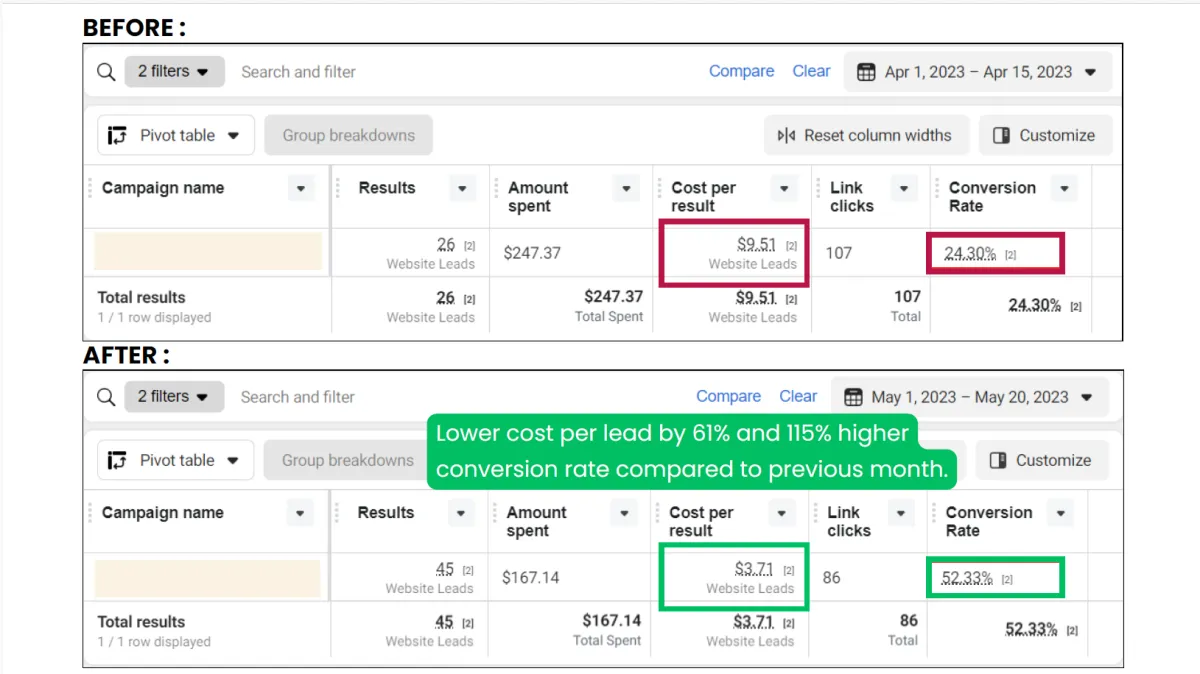Click calendar icon beside May 1, 2023 date
This screenshot has width=1200, height=674.
(853, 397)
